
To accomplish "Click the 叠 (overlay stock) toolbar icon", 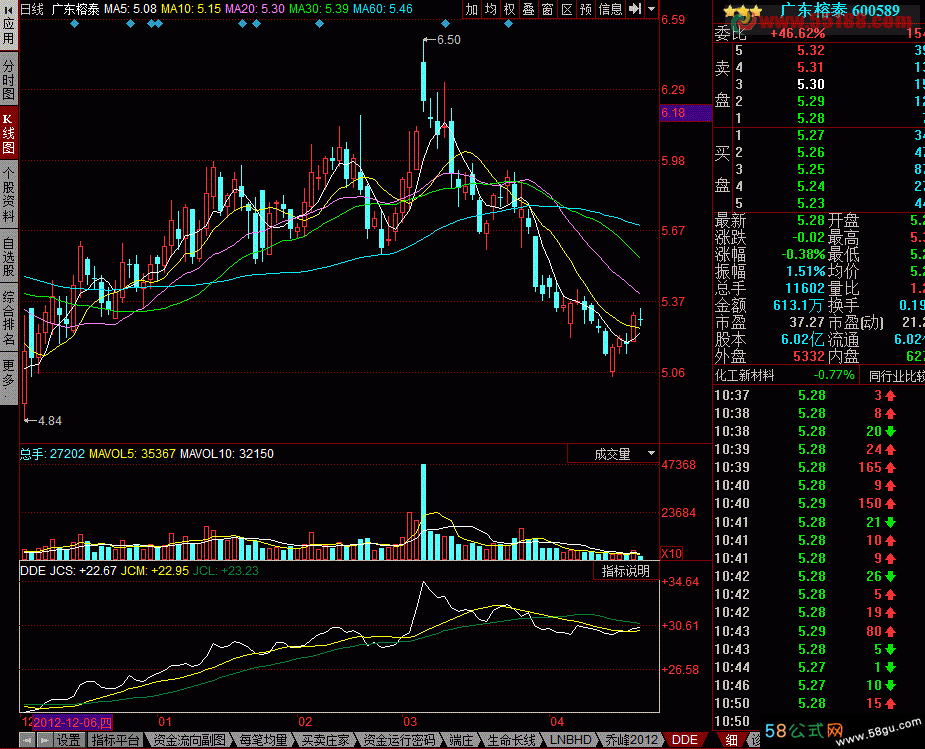I will click(x=528, y=9).
